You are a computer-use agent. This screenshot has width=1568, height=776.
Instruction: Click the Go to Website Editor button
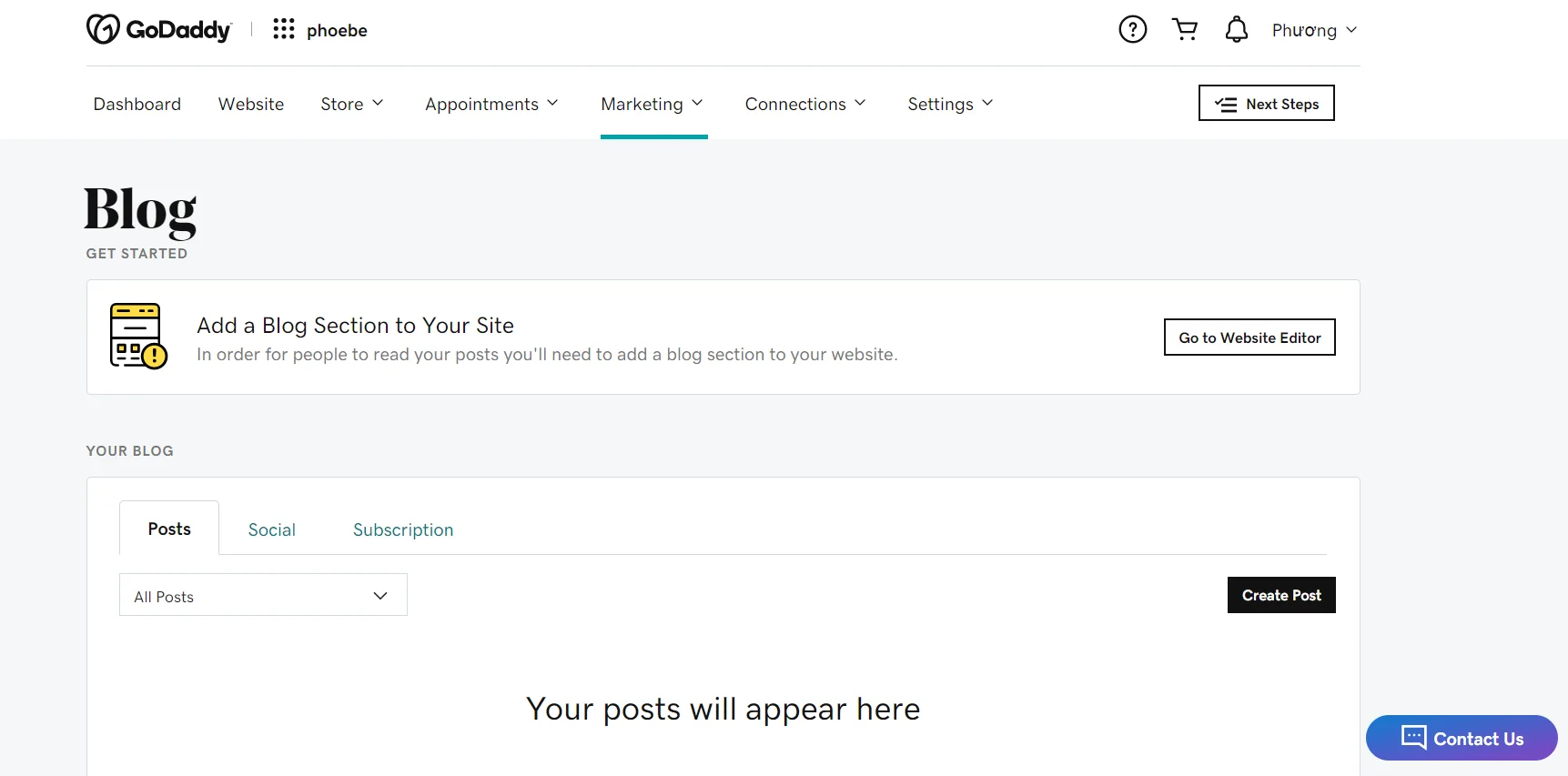point(1249,337)
